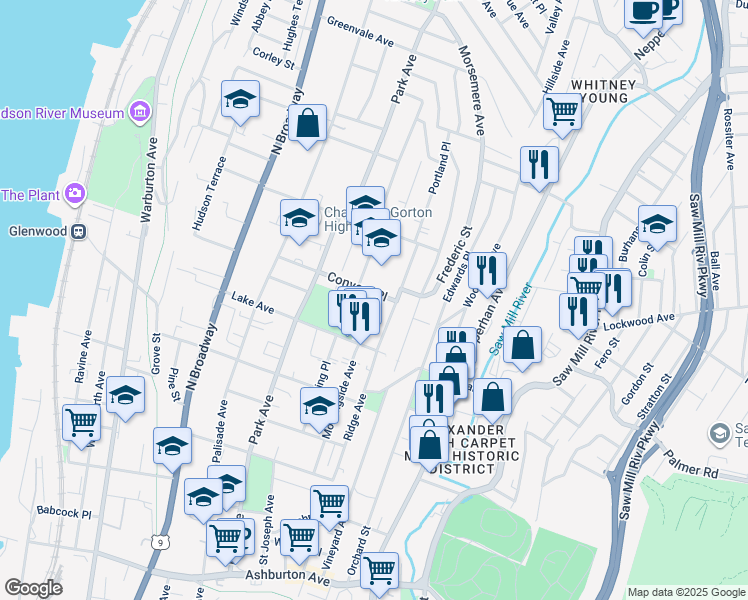Click the shopping cart marker on Ashburton Ave
The image size is (748, 600).
[x=379, y=571]
